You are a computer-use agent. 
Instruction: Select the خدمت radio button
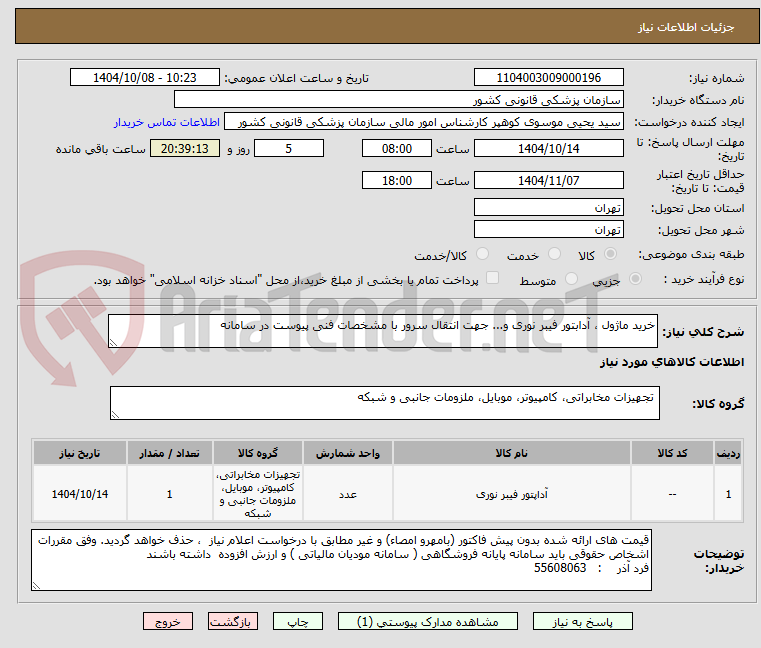[554, 254]
